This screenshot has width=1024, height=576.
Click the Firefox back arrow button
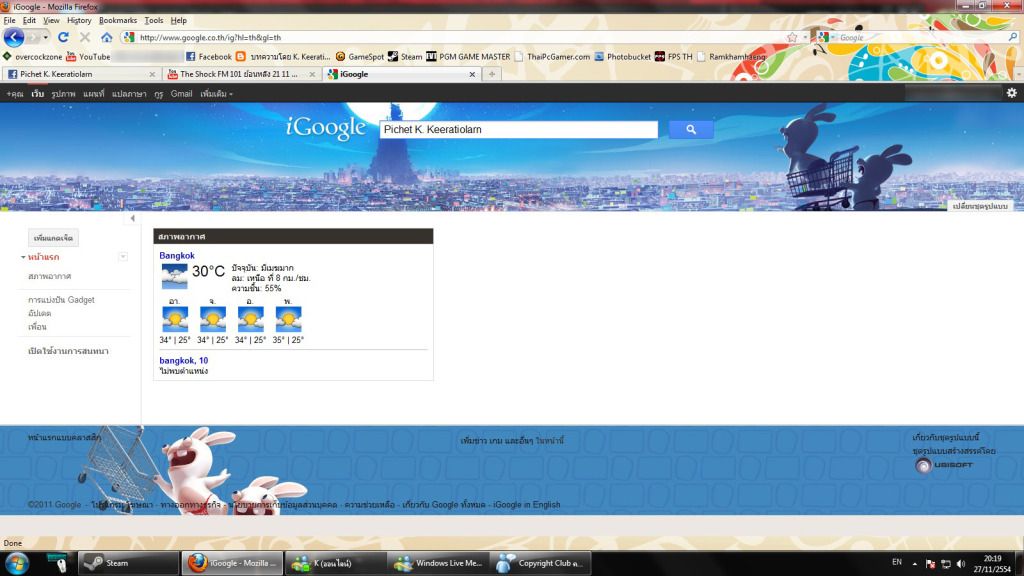[14, 37]
